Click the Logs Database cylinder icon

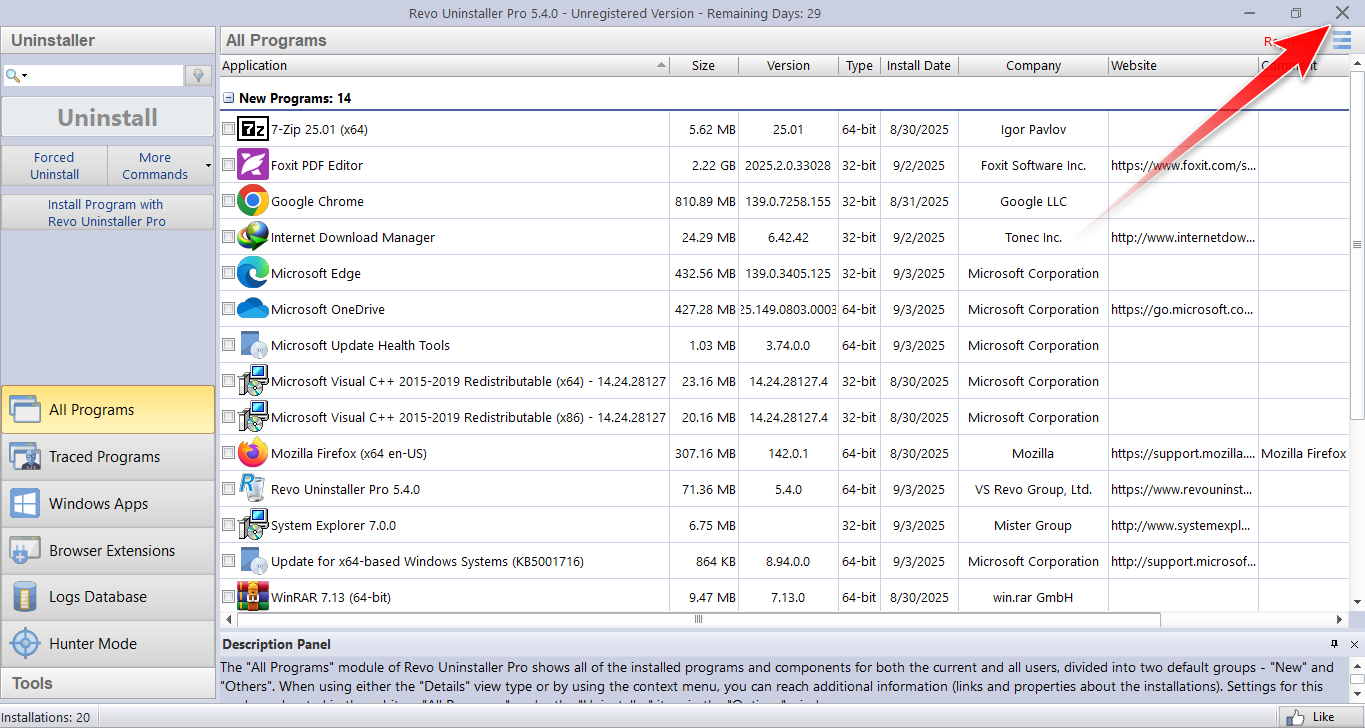pyautogui.click(x=25, y=597)
